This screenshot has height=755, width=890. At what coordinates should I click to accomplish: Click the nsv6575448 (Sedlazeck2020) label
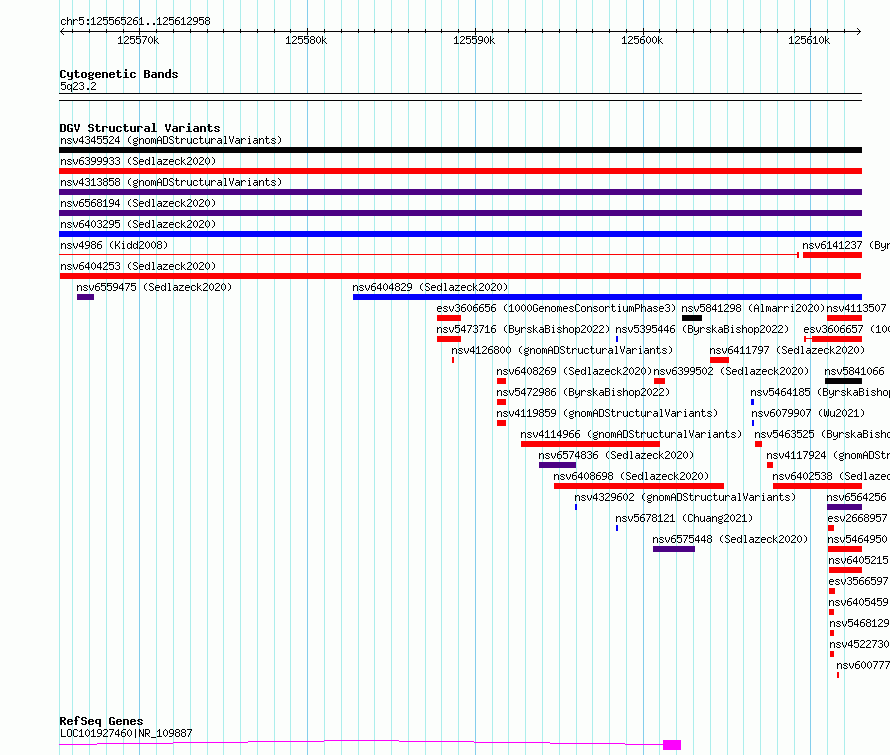click(x=730, y=539)
